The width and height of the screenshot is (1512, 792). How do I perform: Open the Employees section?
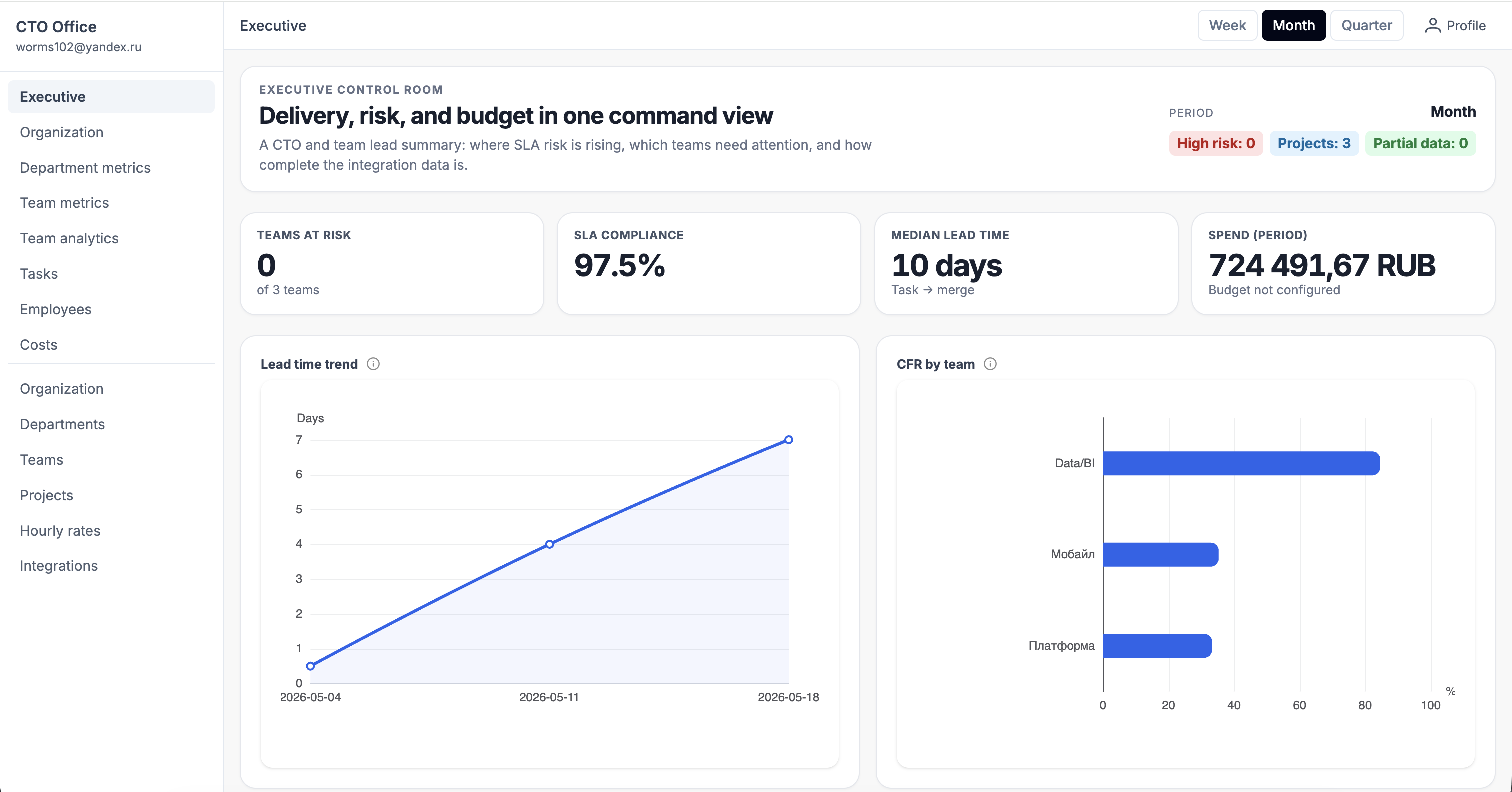111,309
